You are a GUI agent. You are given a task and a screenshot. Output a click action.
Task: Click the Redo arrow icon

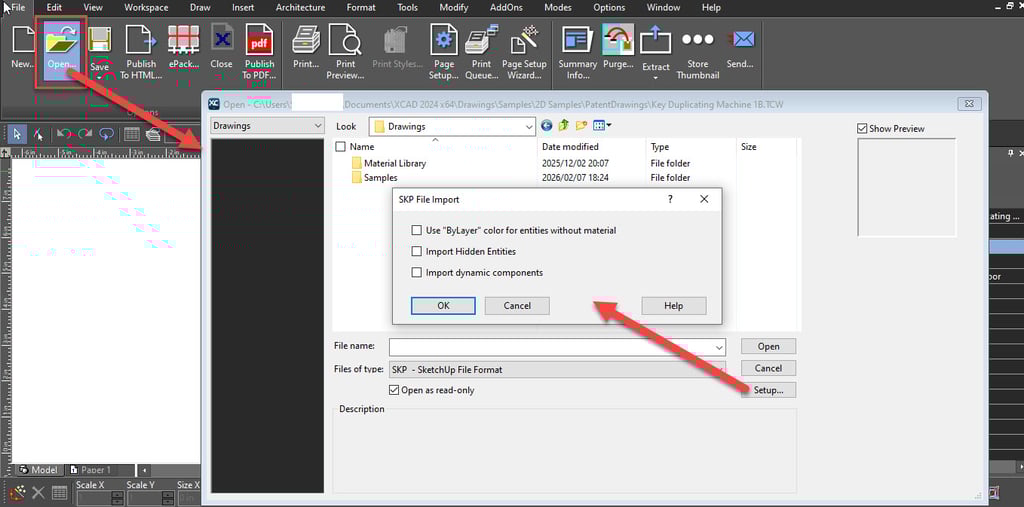(85, 134)
